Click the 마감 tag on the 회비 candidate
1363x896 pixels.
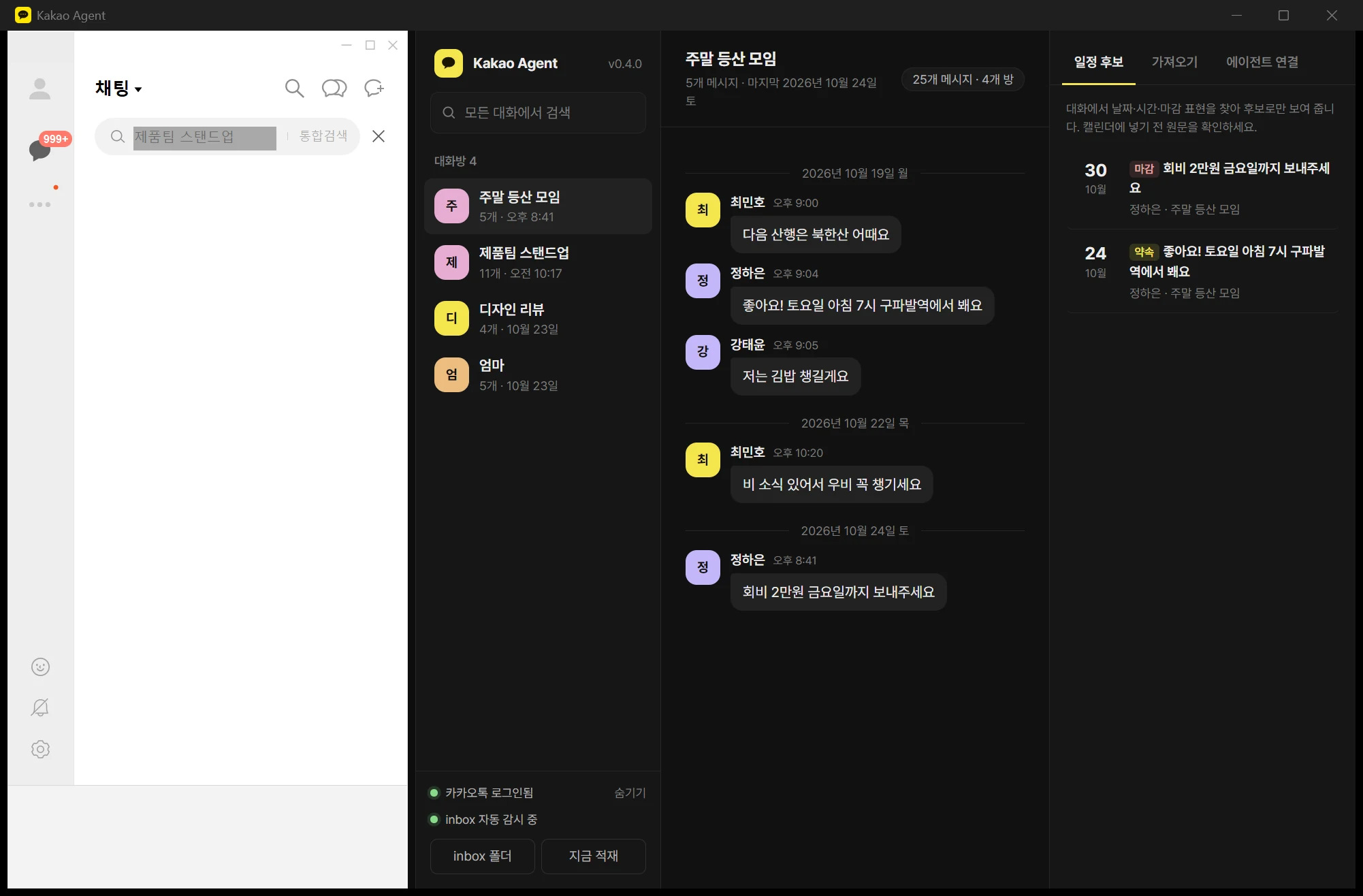tap(1144, 169)
